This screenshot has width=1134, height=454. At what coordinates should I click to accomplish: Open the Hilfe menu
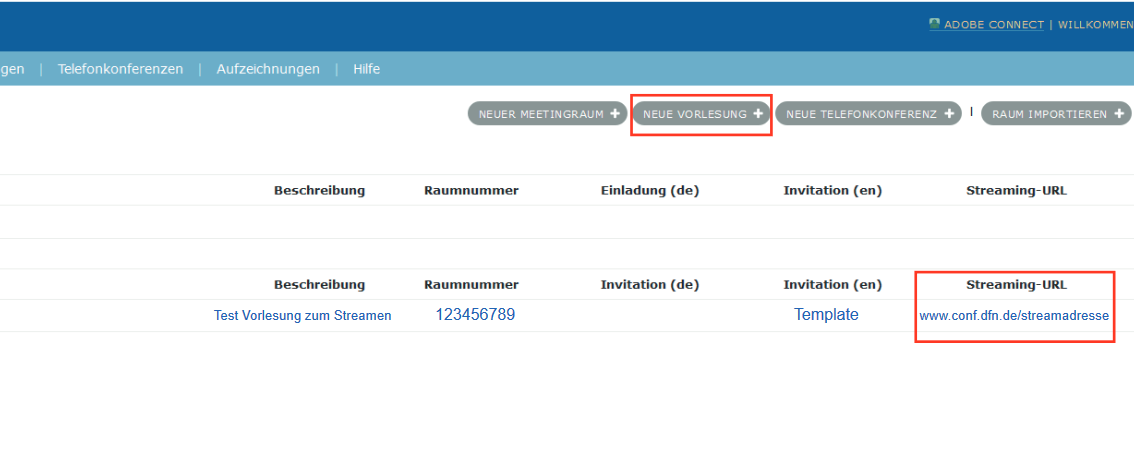click(x=366, y=69)
